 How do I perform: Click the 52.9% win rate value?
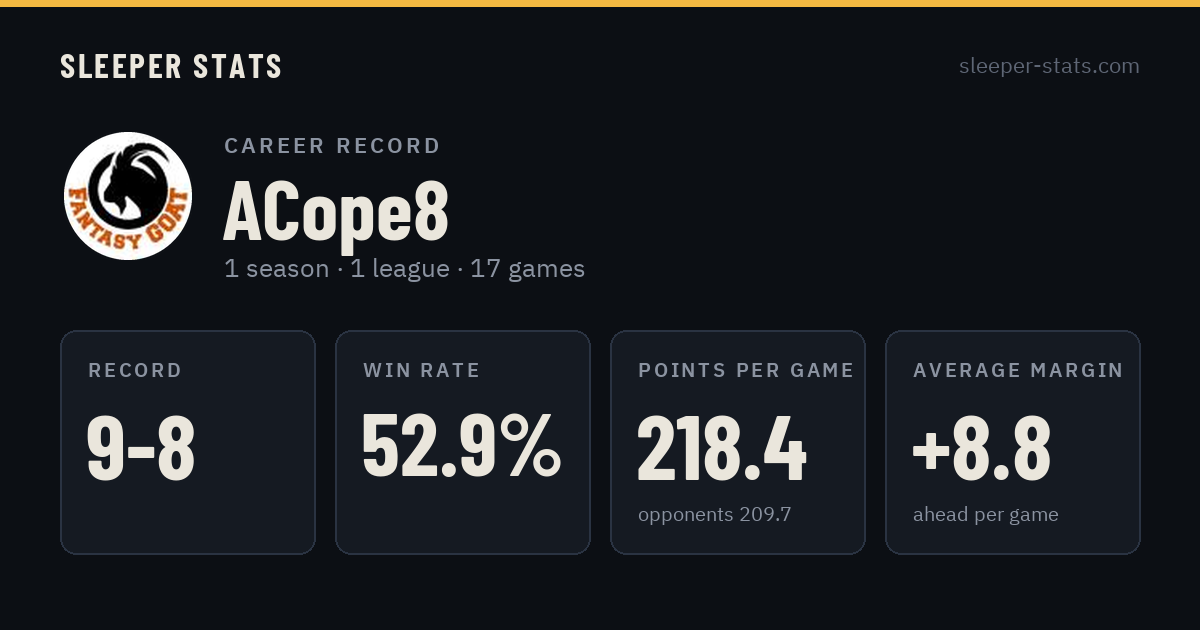(461, 447)
